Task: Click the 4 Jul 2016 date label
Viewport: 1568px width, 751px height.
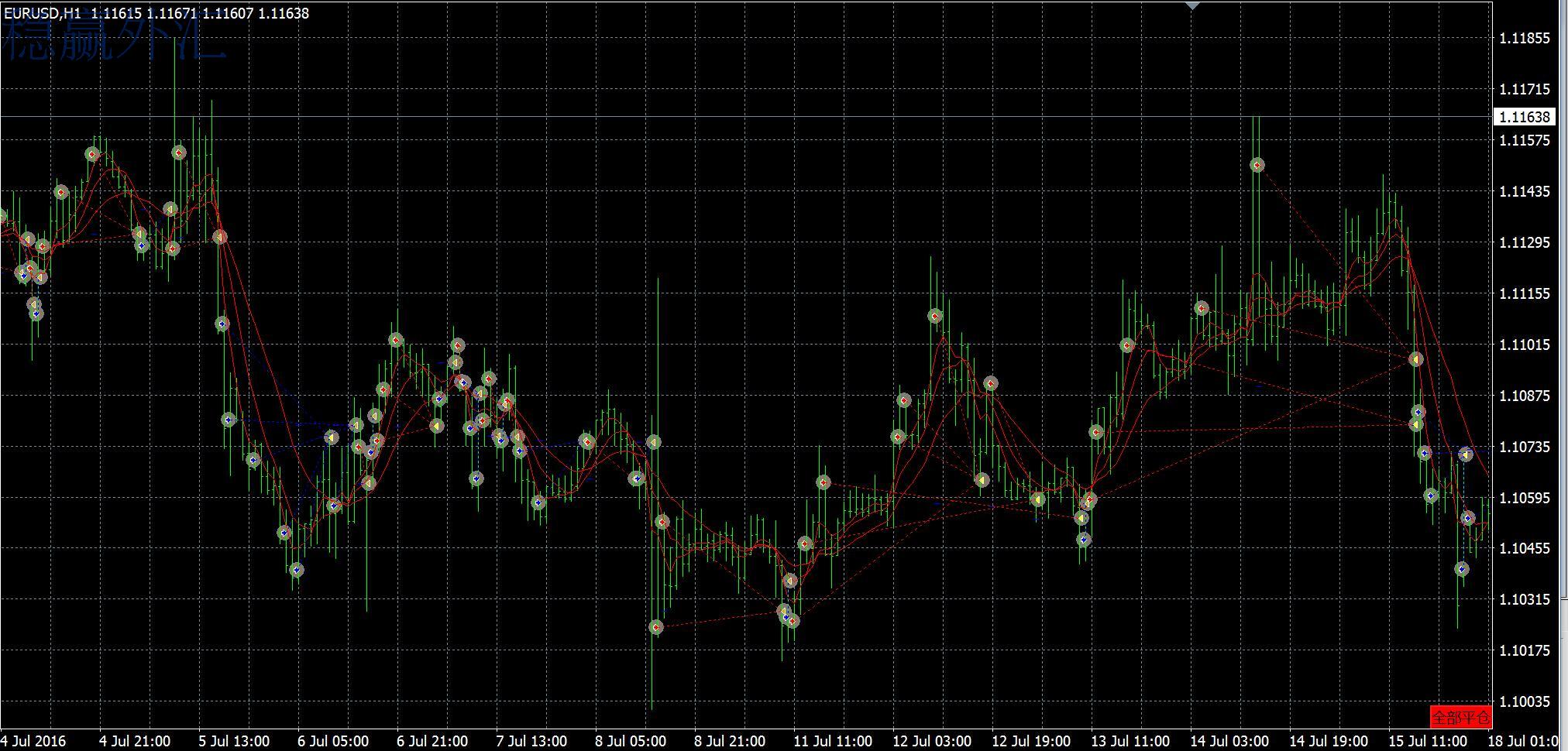Action: 35,741
